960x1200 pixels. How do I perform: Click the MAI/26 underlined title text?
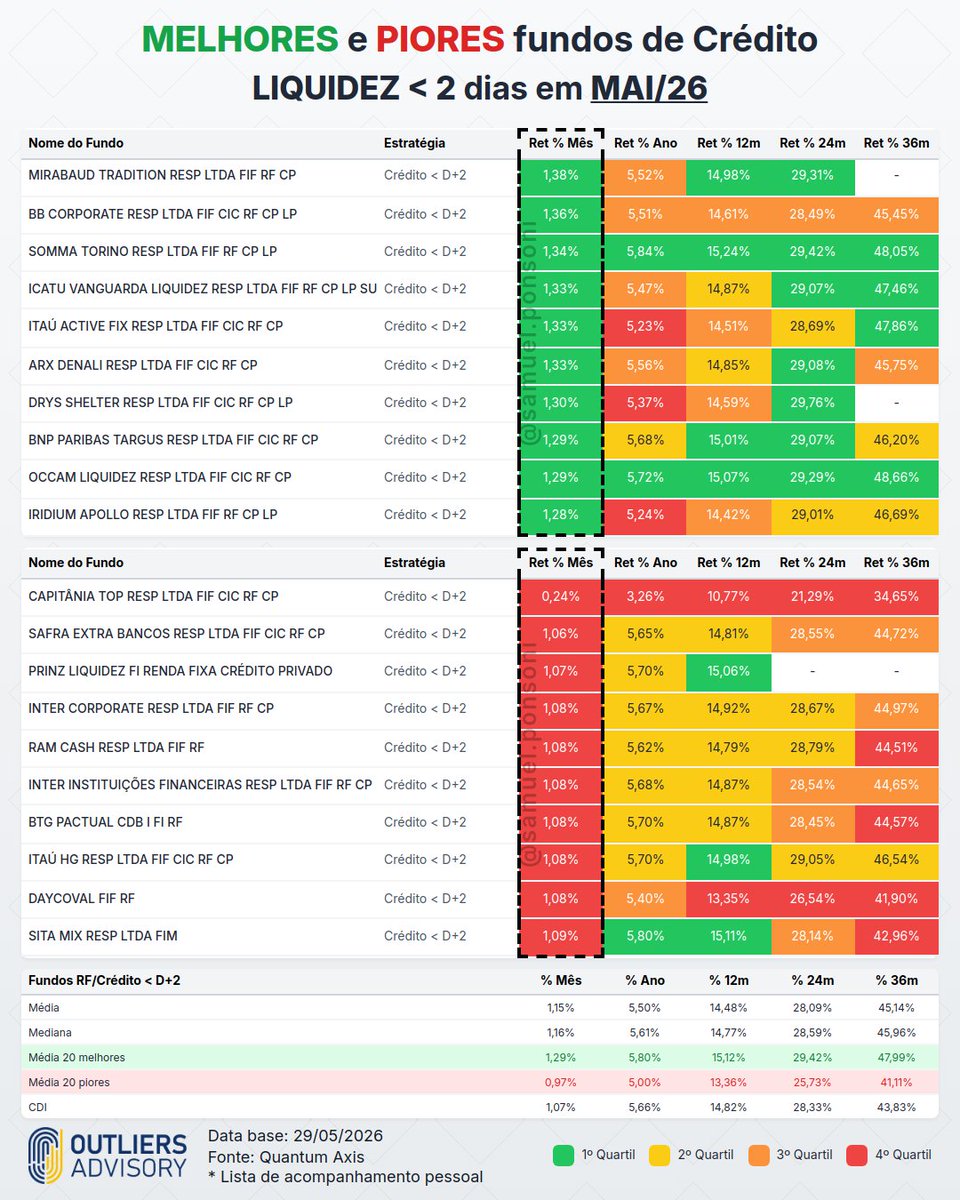pyautogui.click(x=649, y=88)
